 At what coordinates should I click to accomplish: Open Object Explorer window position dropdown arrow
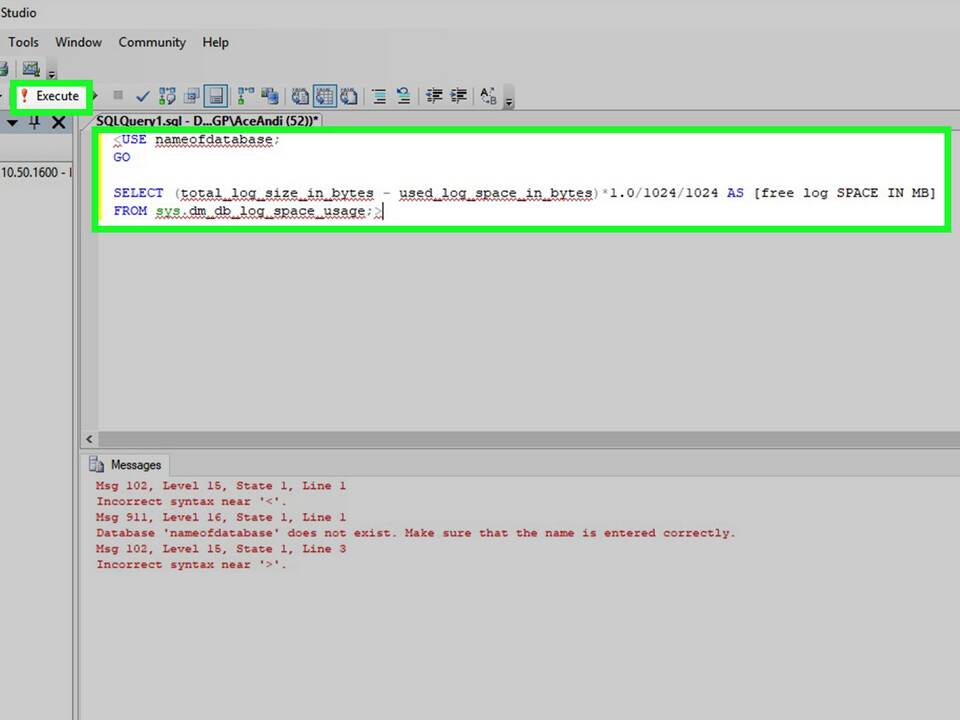[12, 123]
